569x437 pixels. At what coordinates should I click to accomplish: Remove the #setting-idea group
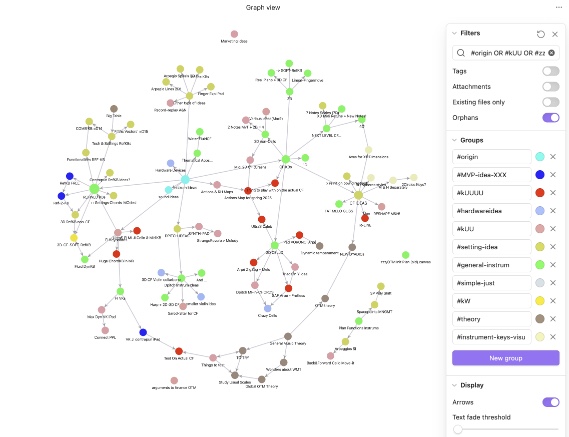click(x=553, y=246)
